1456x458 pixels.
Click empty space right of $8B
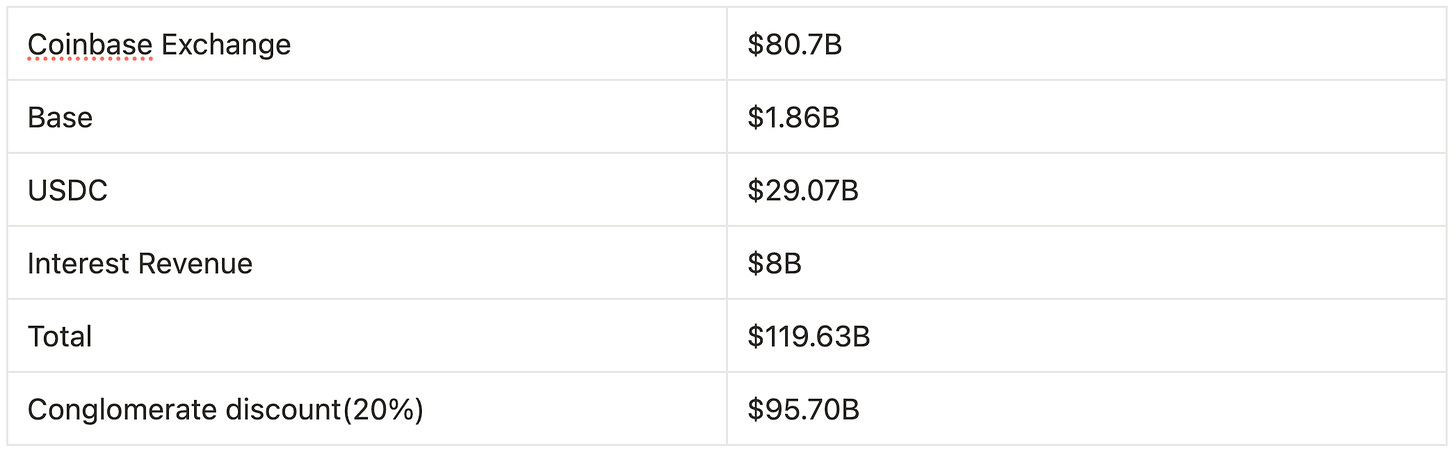[x=1120, y=263]
